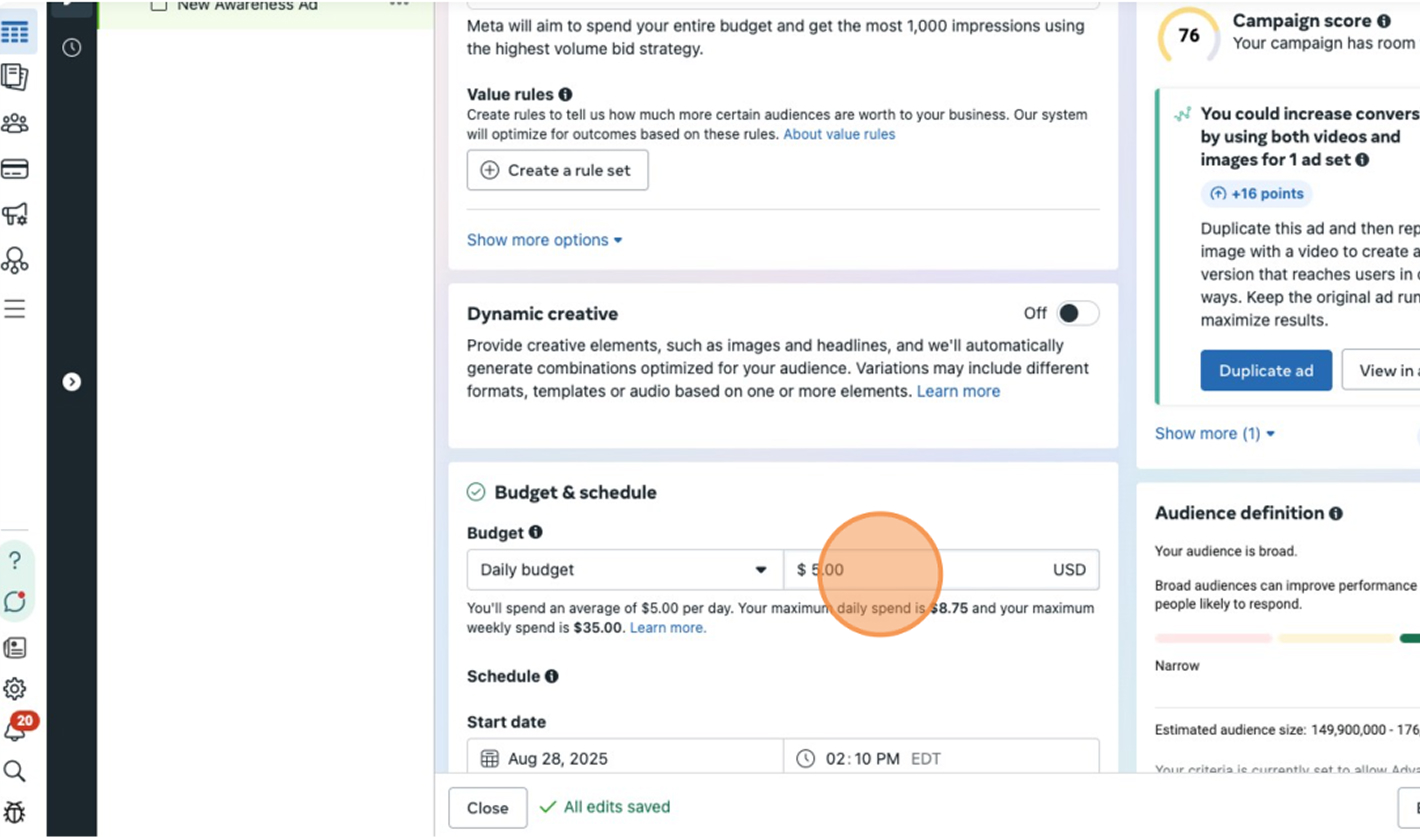
Task: Expand Show more (1) recommendations
Action: pos(1215,434)
